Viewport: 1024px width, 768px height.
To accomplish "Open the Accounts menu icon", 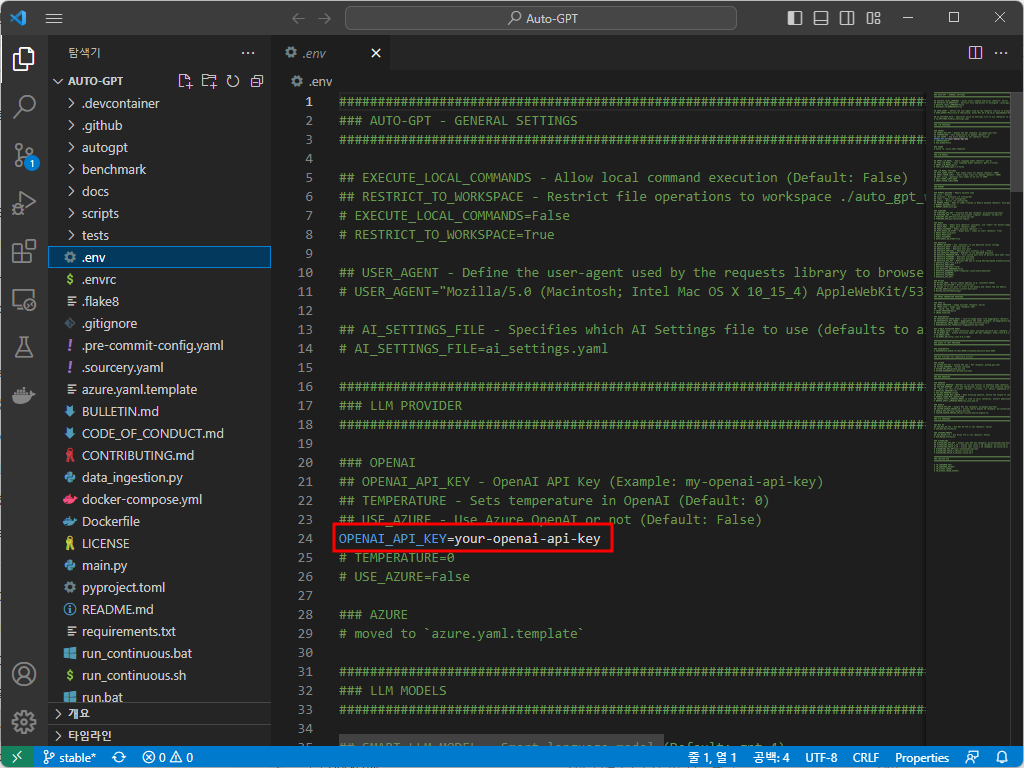I will [x=24, y=674].
